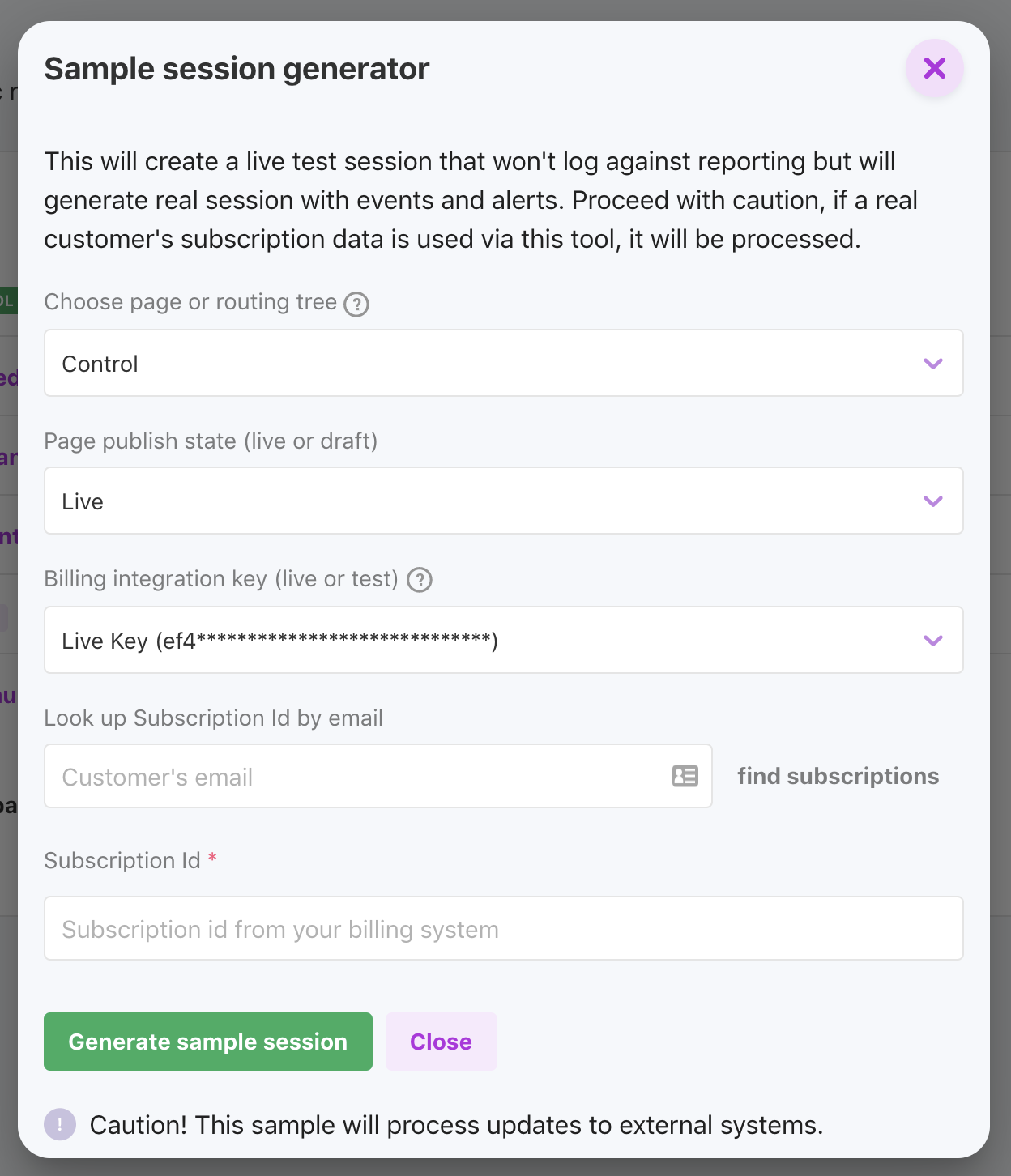Click the 'Subscription Id' required field label
Viewport: 1011px width, 1176px height.
(x=122, y=860)
